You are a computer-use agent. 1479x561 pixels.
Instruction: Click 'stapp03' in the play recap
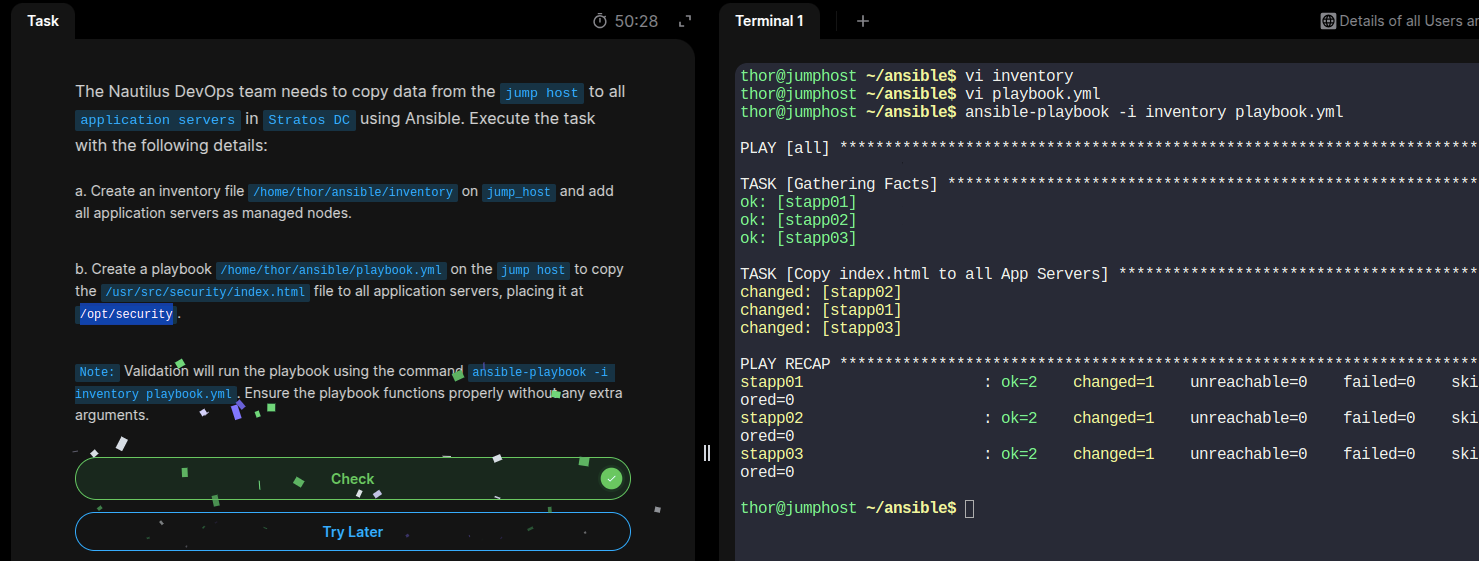pyautogui.click(x=772, y=454)
